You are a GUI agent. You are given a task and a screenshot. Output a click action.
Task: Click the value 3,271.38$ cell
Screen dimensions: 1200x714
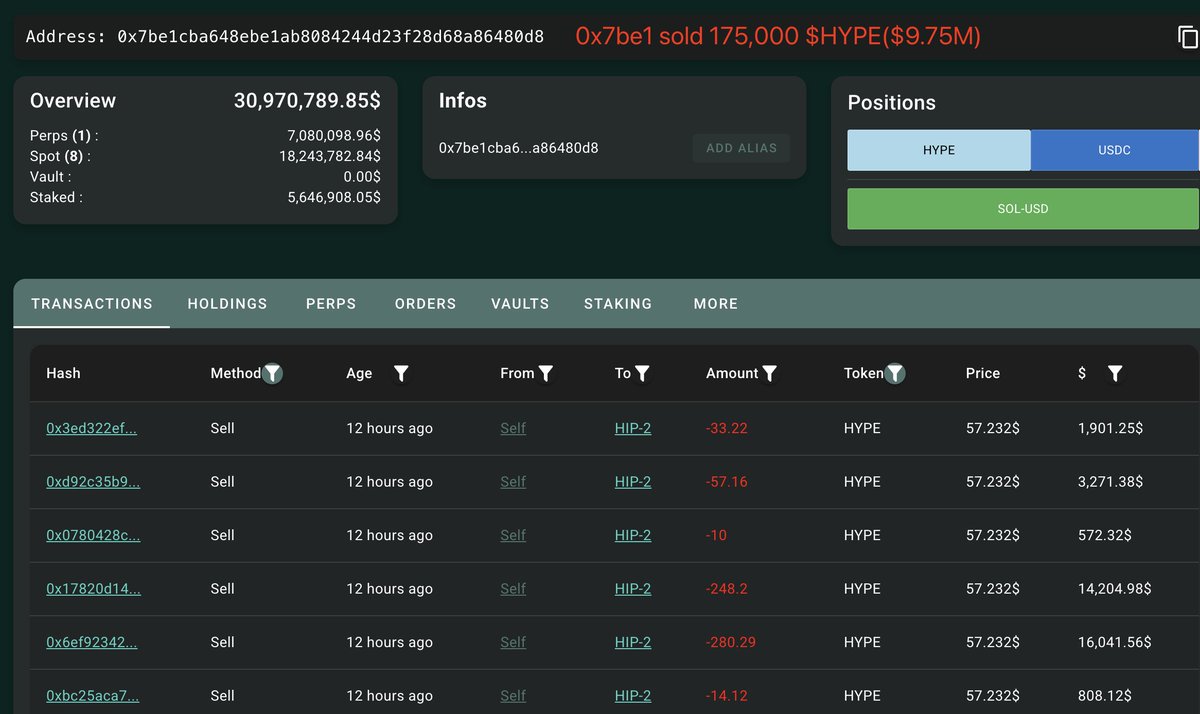pyautogui.click(x=1110, y=482)
